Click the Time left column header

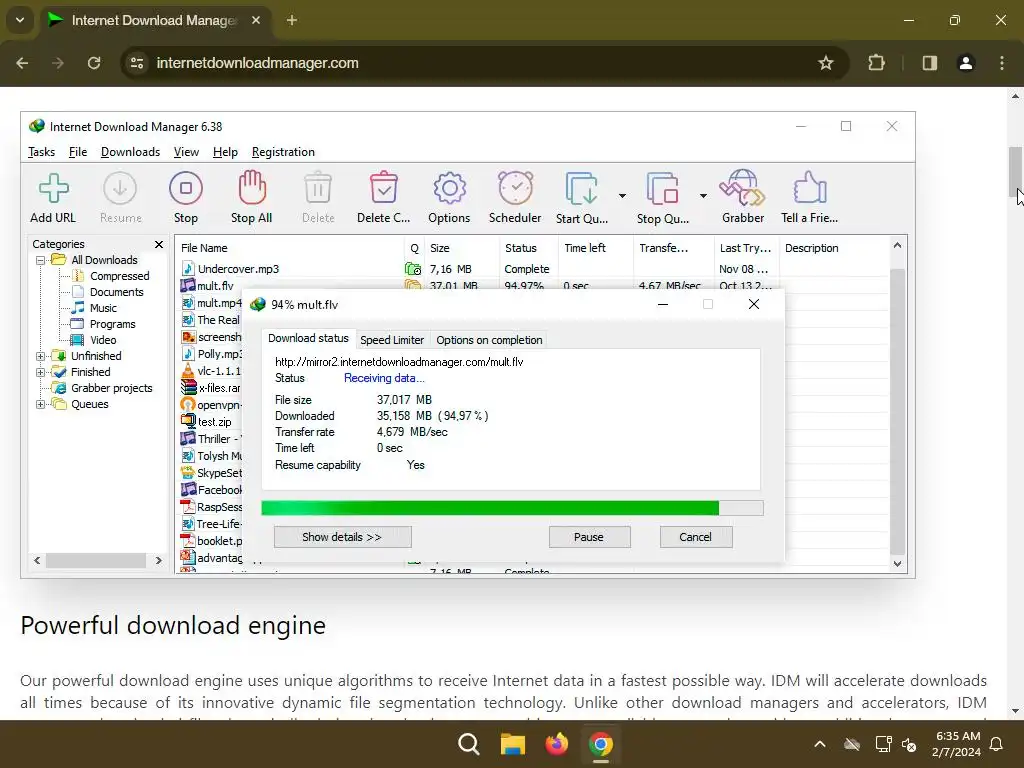click(596, 248)
